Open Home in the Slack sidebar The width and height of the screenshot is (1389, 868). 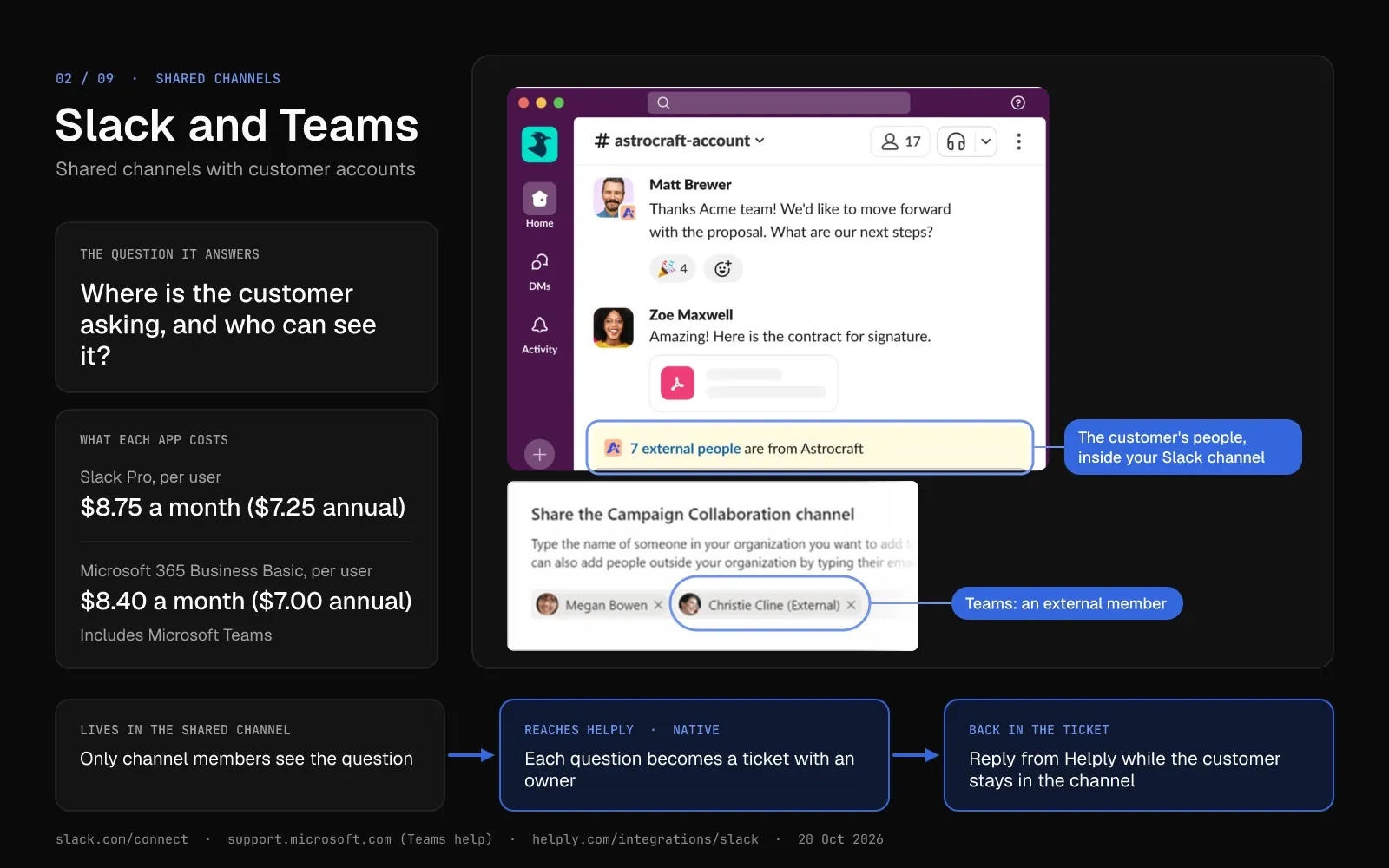click(539, 206)
